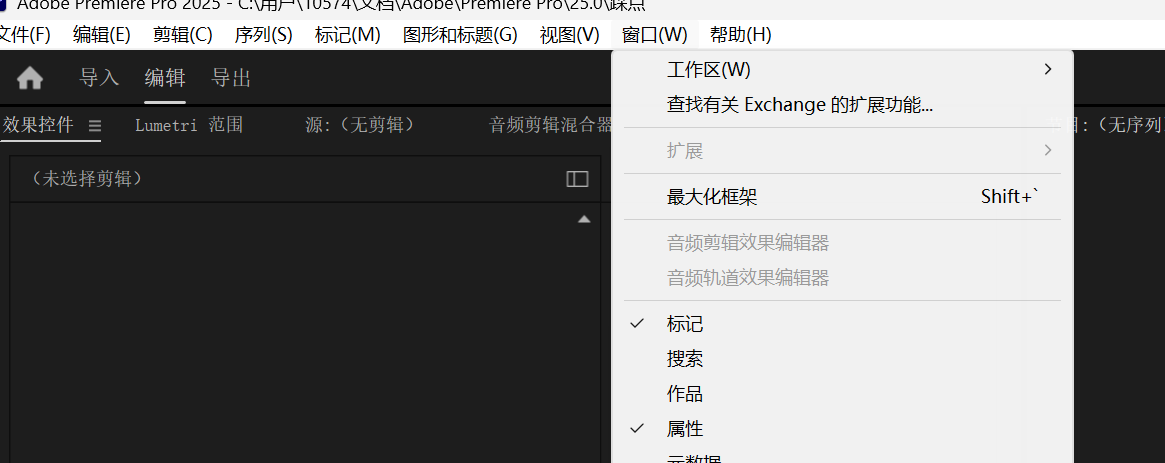Go to the Home screen icon
Screen dimensions: 1165x463
click(30, 78)
